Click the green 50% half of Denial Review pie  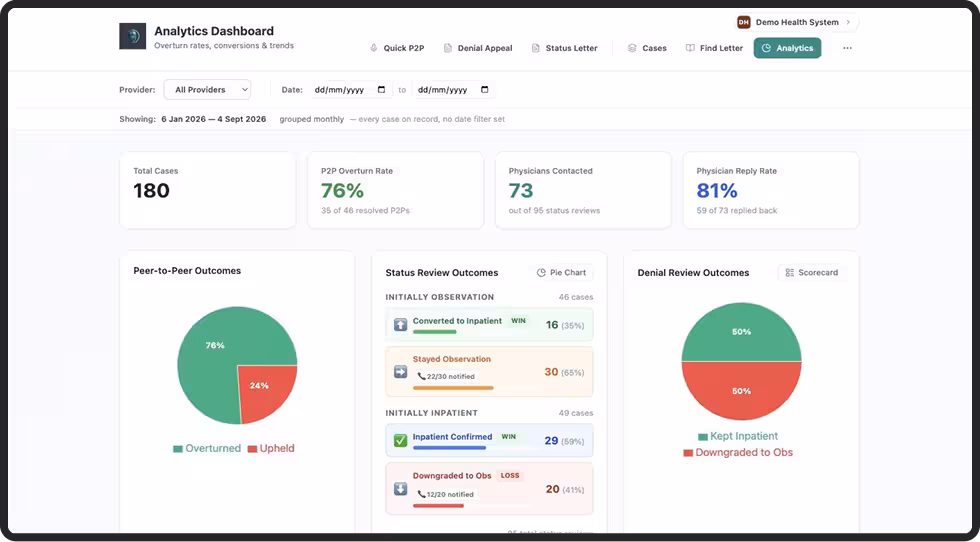[741, 333]
